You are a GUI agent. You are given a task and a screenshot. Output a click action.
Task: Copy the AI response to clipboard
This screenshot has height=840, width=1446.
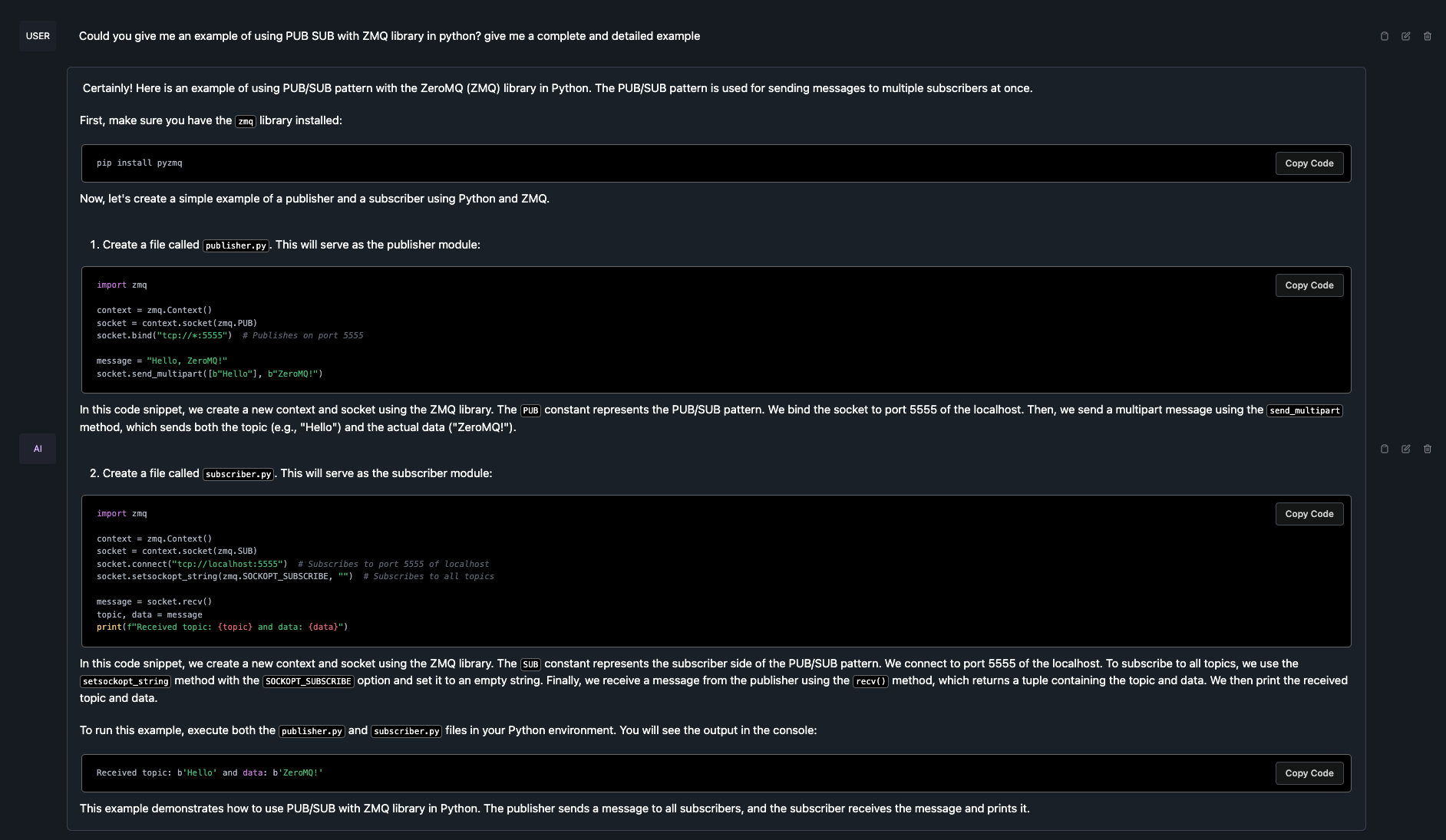tap(1385, 449)
